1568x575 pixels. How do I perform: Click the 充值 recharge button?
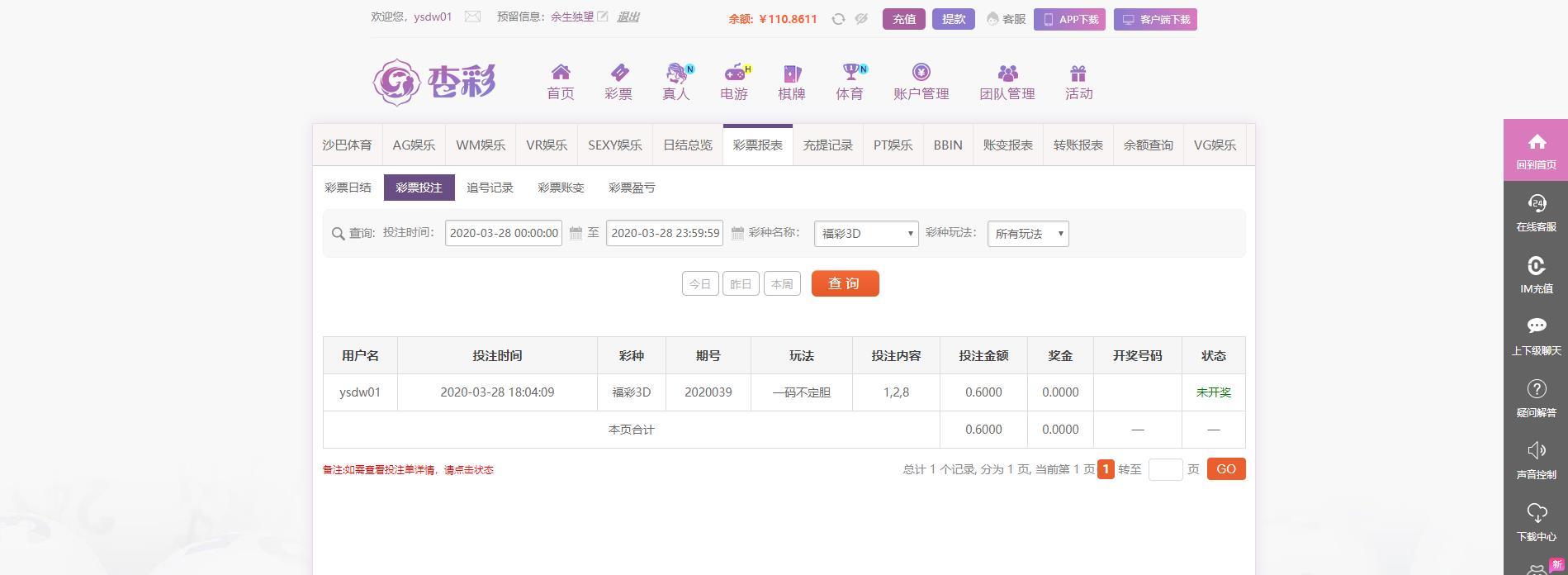click(904, 19)
